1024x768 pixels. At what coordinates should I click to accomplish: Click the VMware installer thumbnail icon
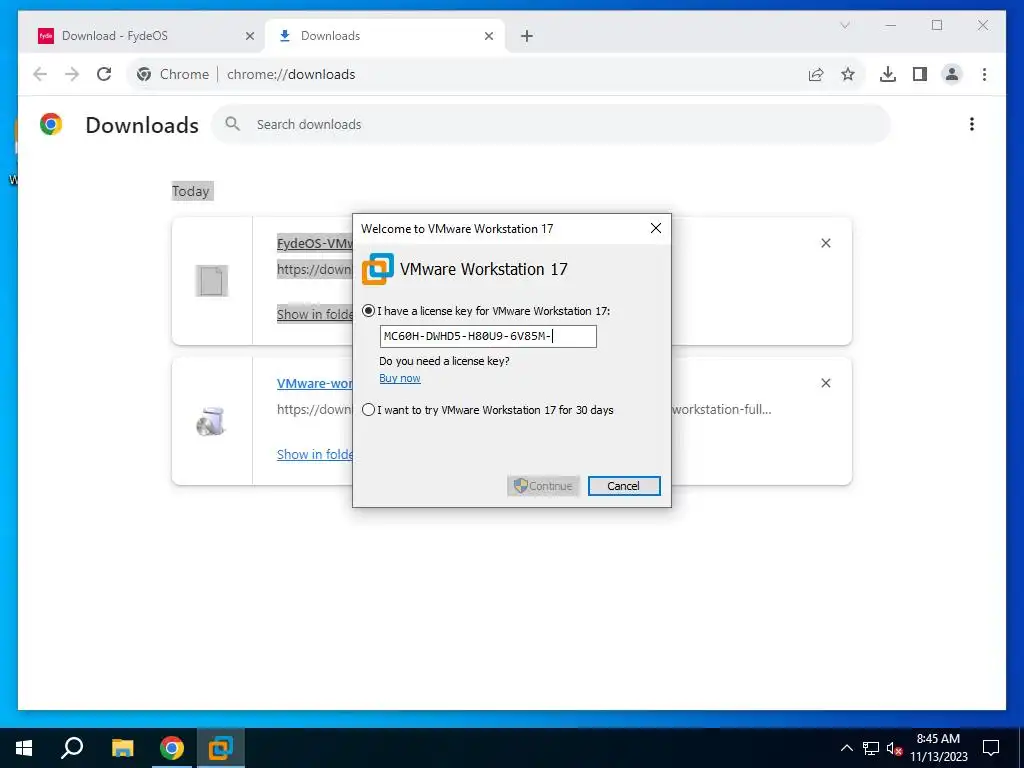click(212, 421)
